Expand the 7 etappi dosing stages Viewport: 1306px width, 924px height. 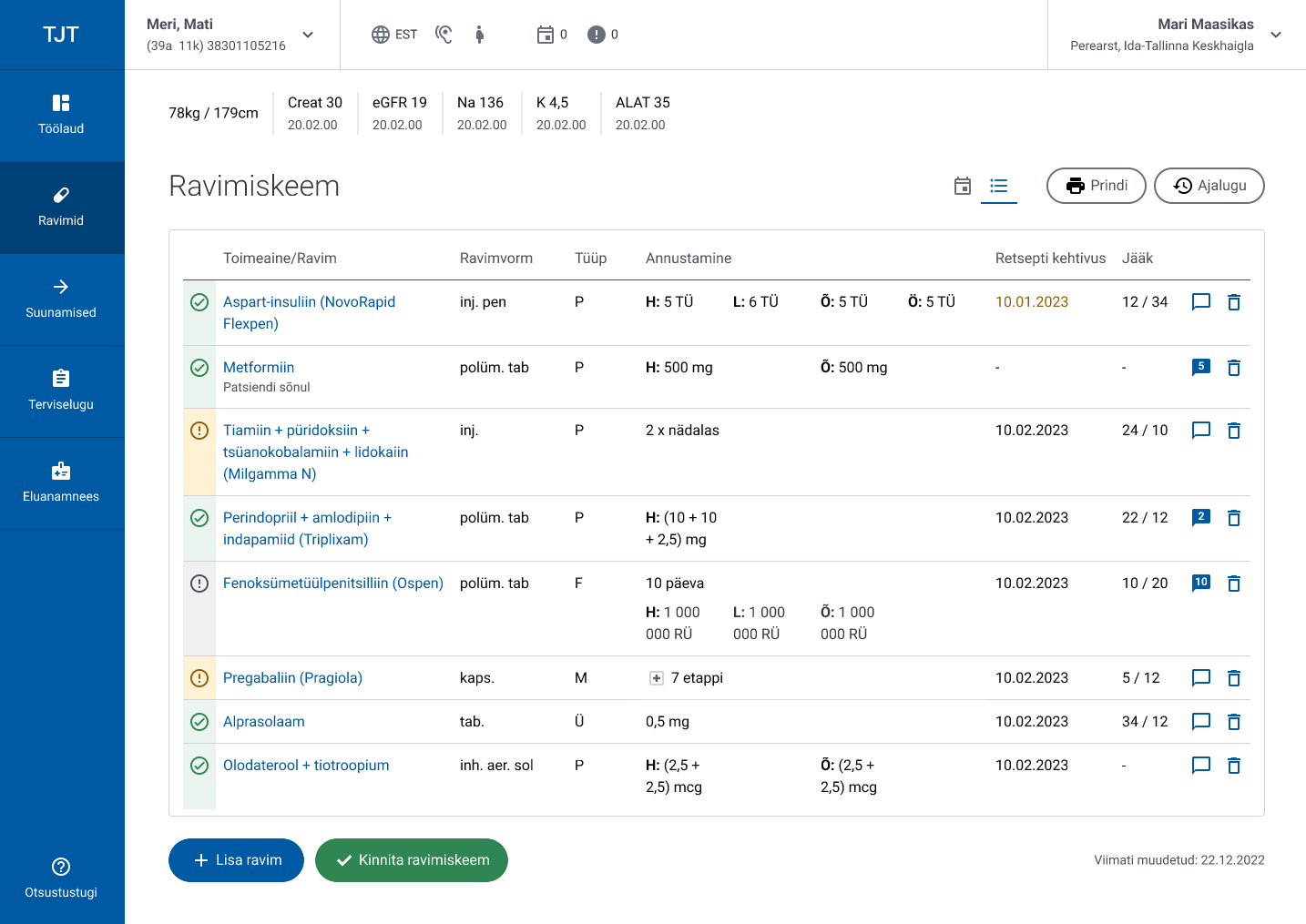click(x=656, y=678)
